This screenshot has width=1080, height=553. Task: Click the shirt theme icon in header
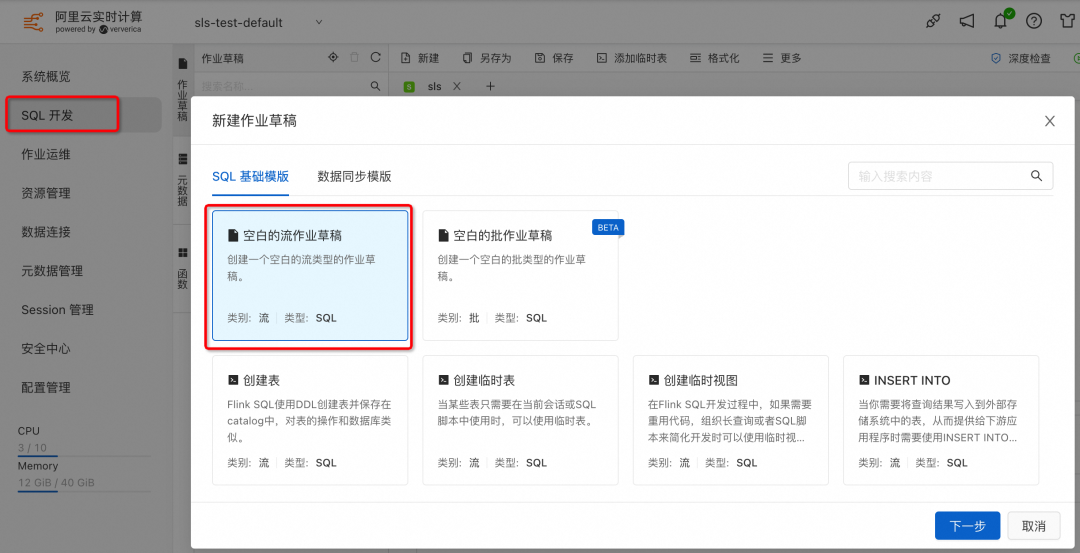click(x=1068, y=21)
